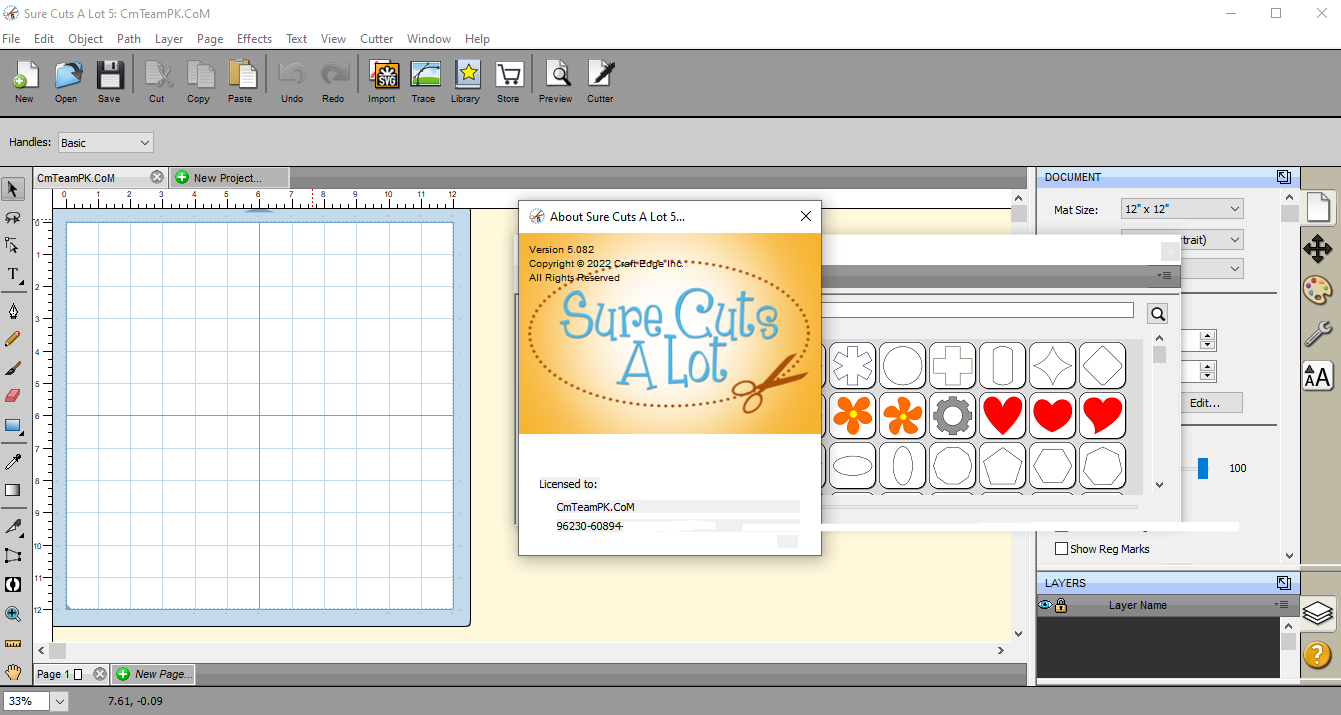
Task: Open the Text AA panel icon
Action: pyautogui.click(x=1318, y=376)
